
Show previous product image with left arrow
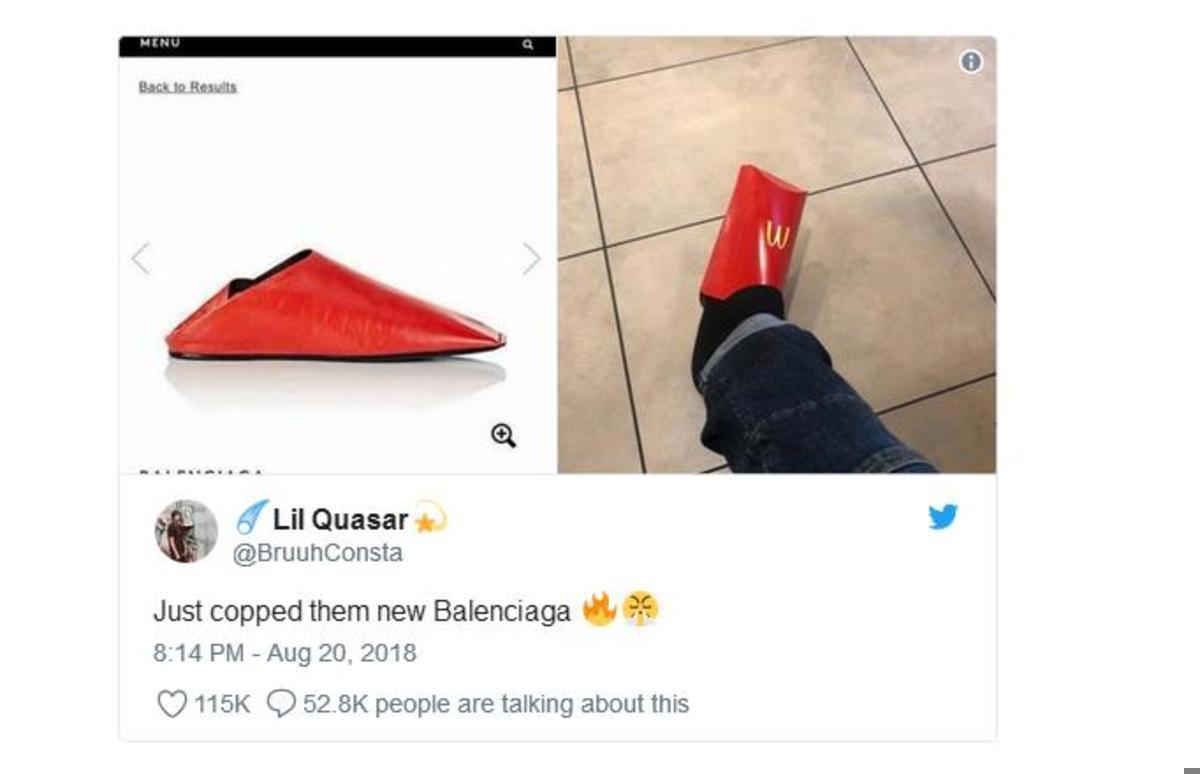[x=141, y=259]
